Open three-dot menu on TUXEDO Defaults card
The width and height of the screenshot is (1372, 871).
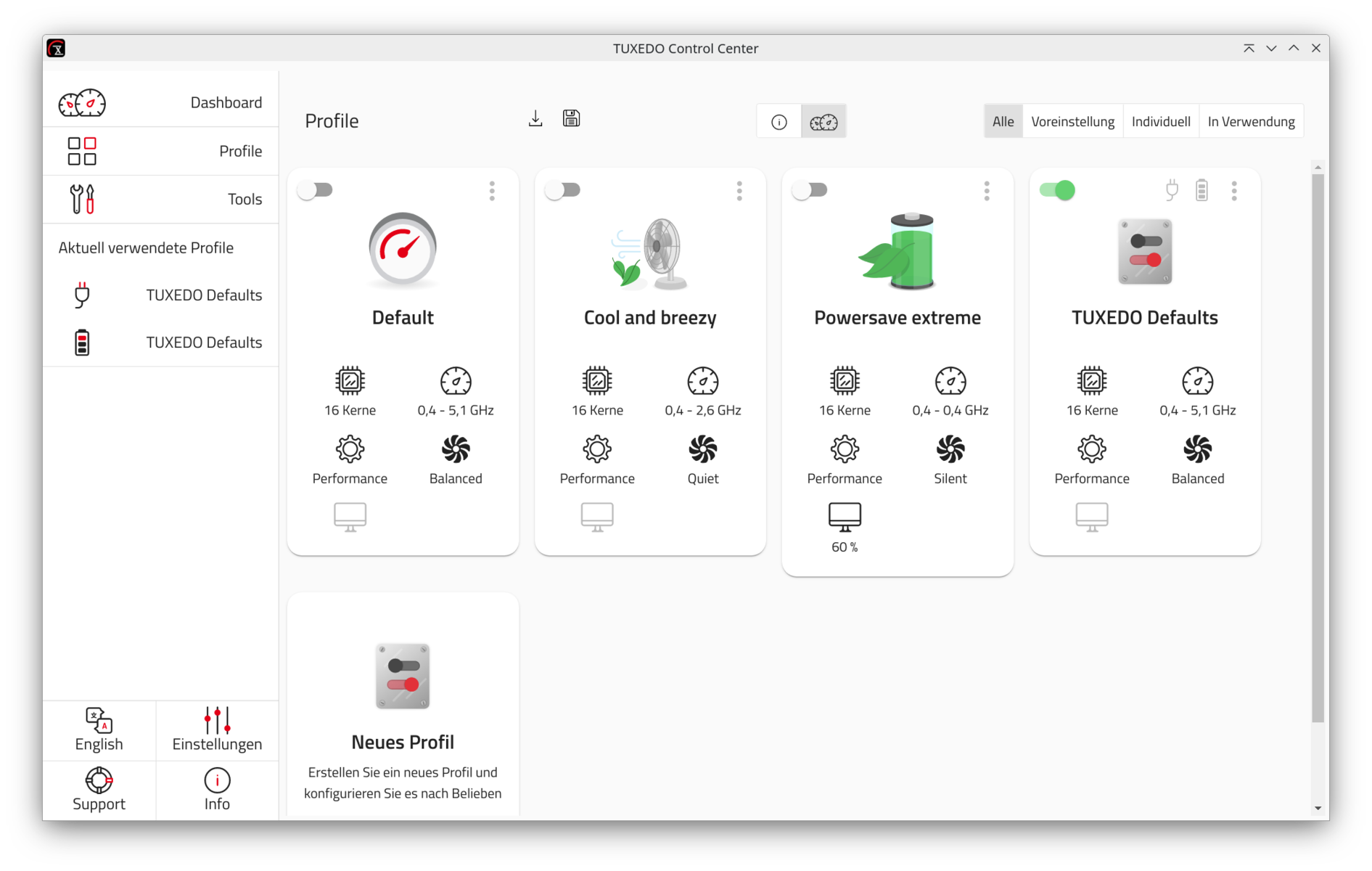coord(1234,191)
